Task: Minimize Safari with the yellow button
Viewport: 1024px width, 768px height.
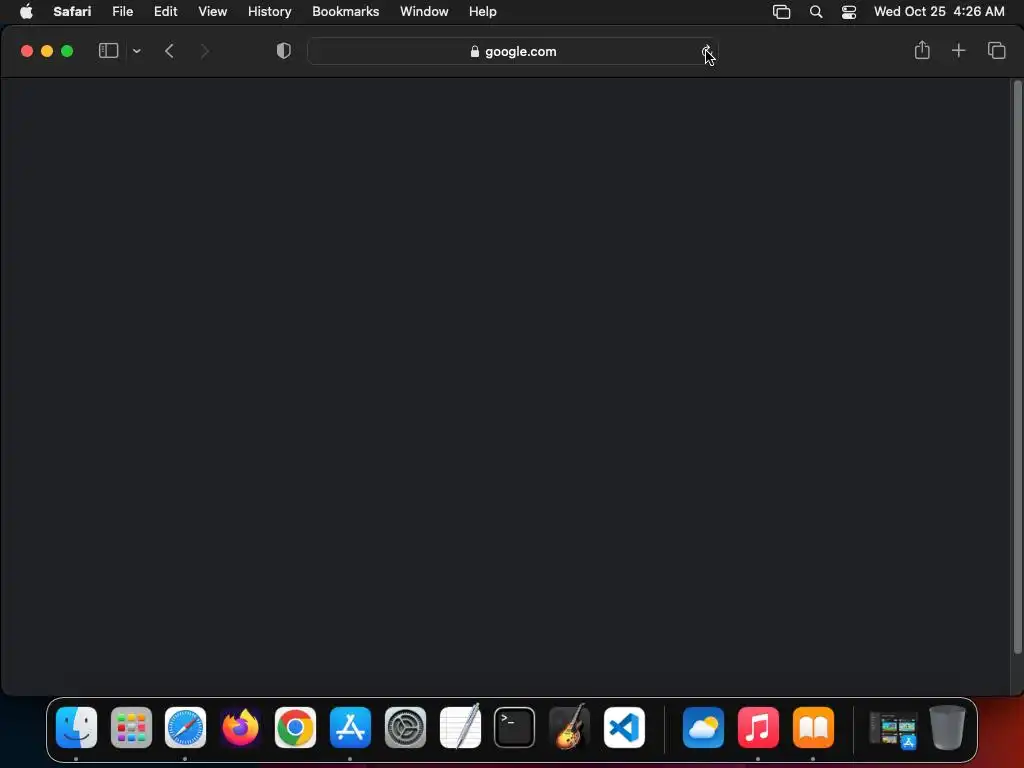Action: (47, 51)
